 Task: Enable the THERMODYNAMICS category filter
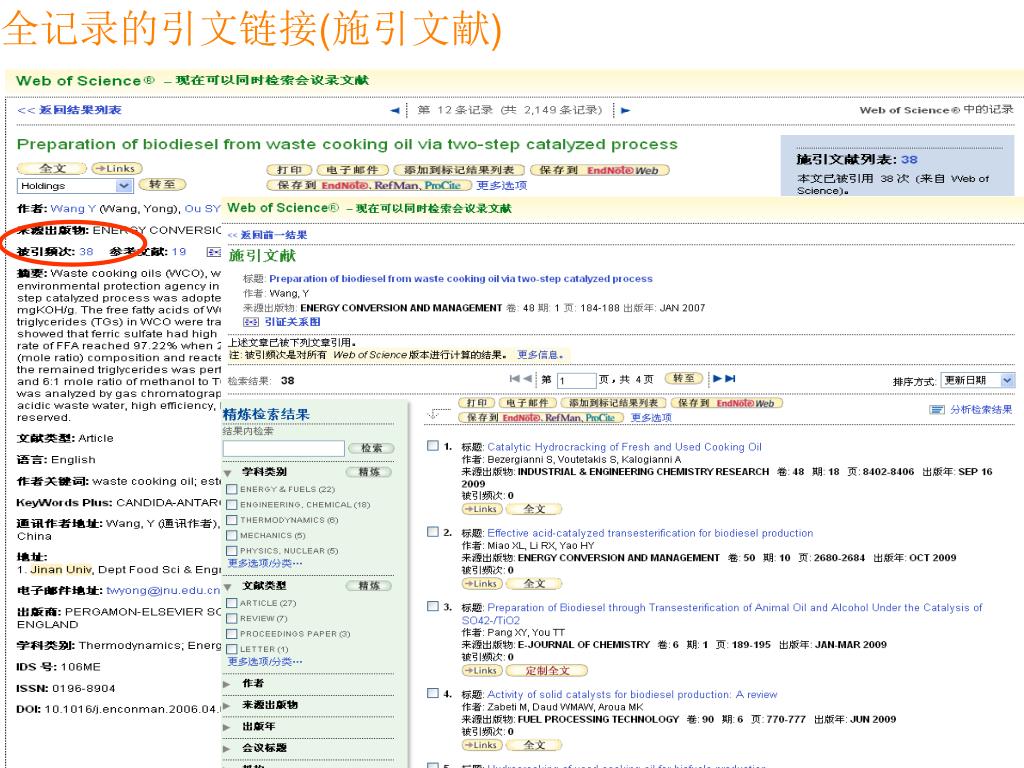[x=231, y=520]
